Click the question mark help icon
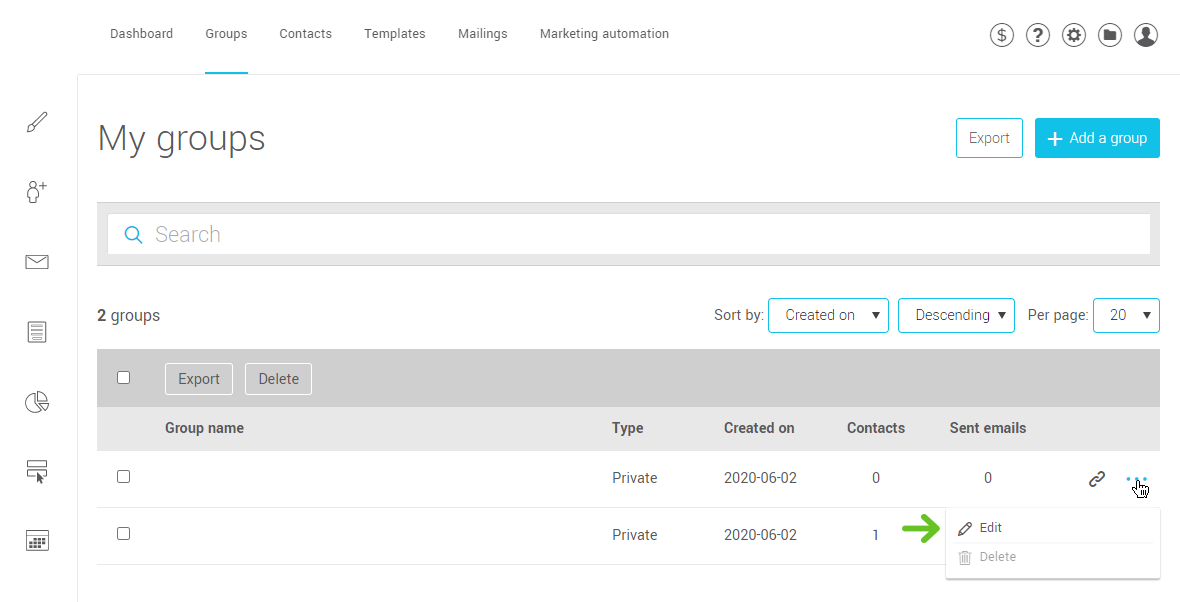 click(1038, 35)
